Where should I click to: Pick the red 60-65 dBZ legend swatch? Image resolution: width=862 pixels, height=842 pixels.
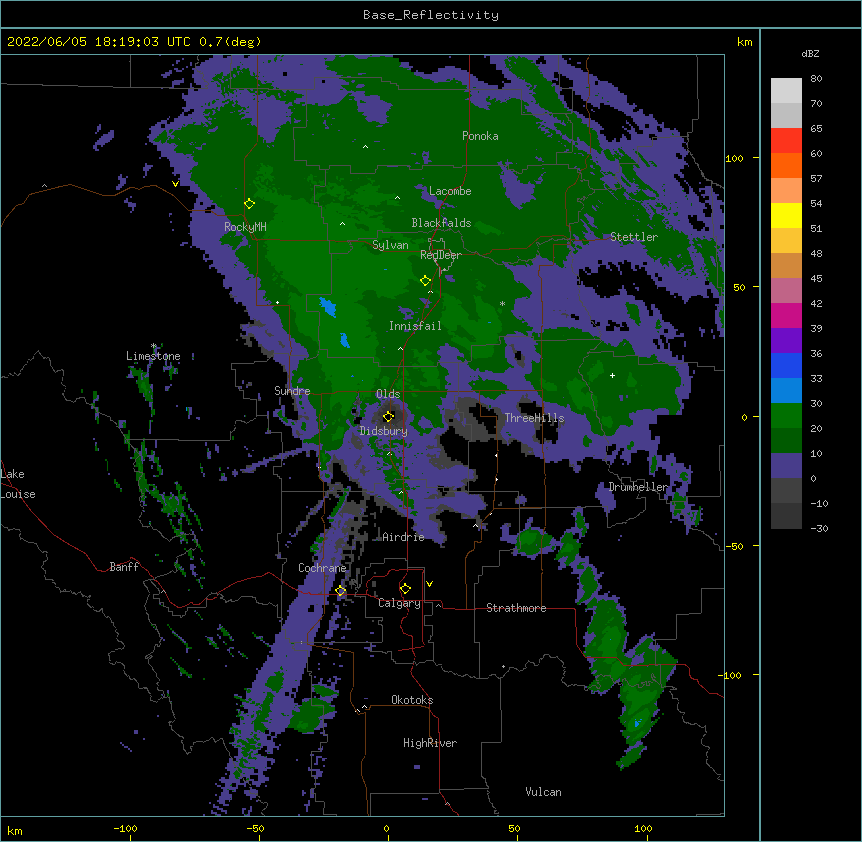pos(786,141)
